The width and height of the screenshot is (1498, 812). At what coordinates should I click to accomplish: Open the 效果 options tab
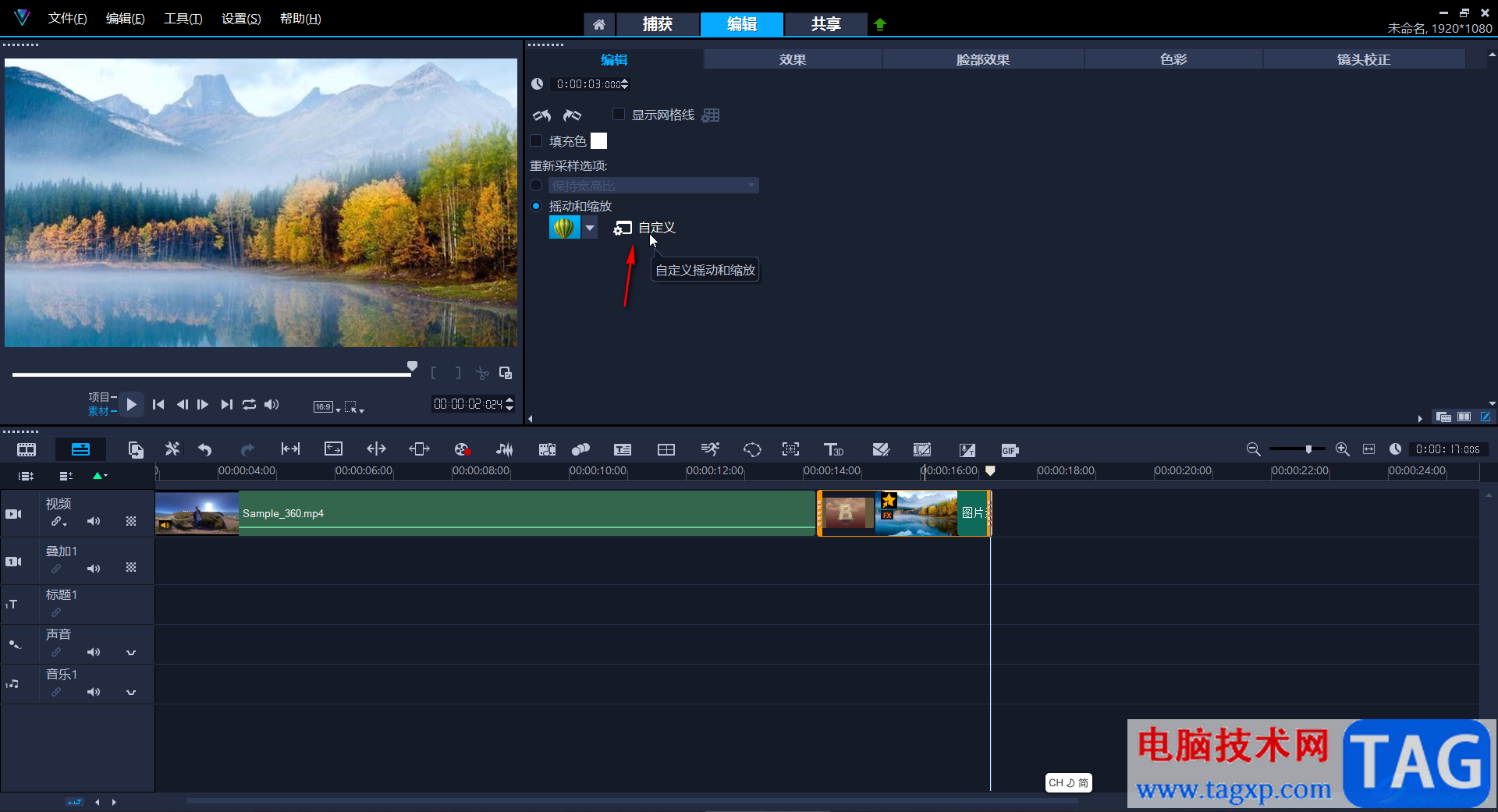(x=793, y=59)
